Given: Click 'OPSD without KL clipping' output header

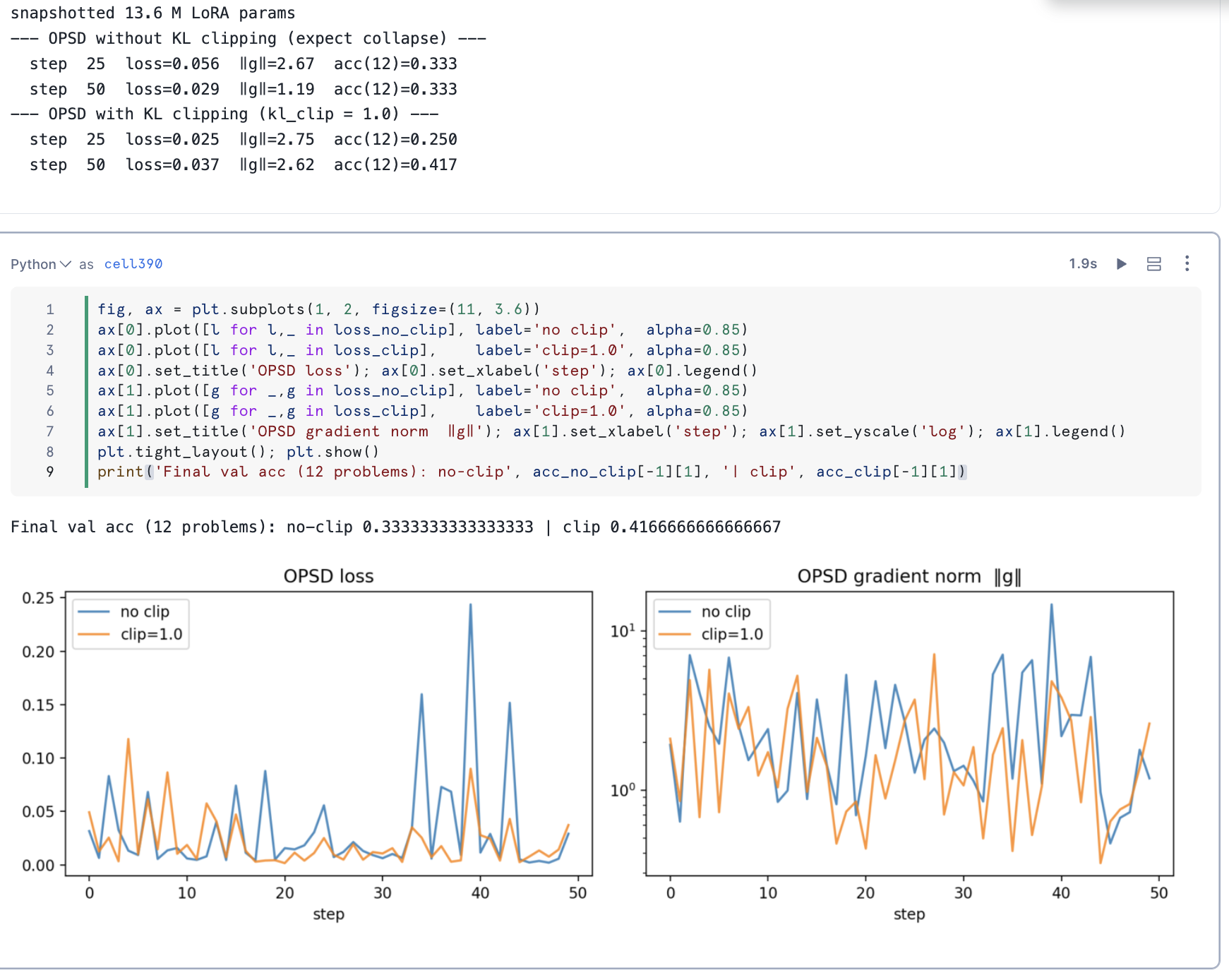Looking at the screenshot, I should 248,38.
